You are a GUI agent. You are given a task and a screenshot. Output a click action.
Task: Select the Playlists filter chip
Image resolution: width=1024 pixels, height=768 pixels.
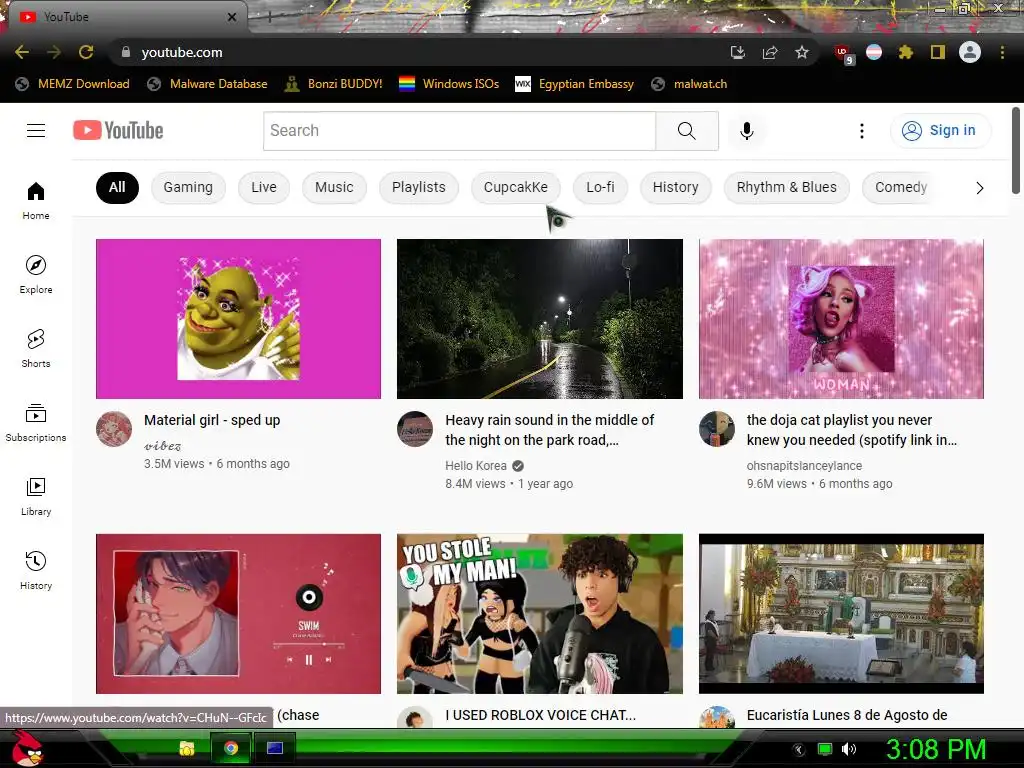pyautogui.click(x=419, y=187)
